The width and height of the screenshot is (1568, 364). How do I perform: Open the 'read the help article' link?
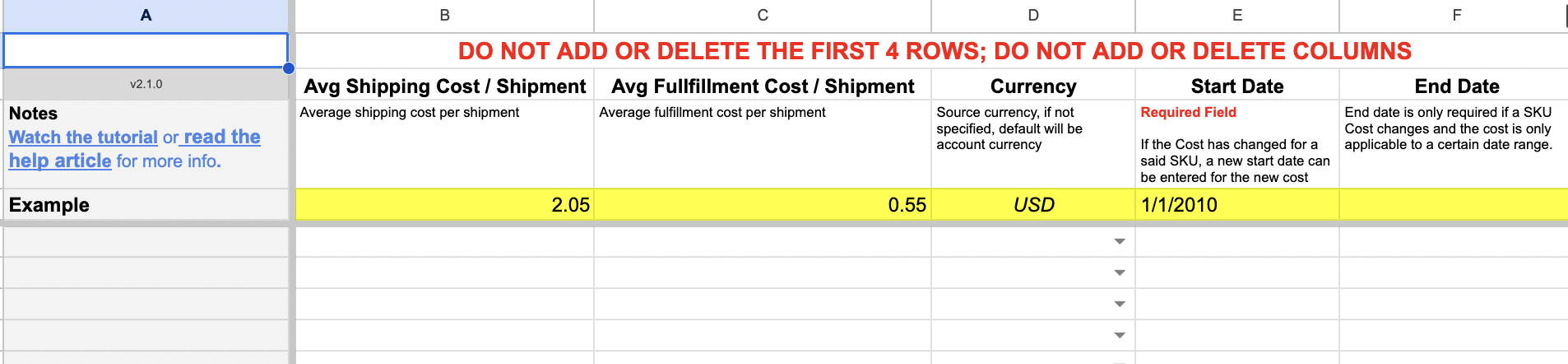[221, 138]
